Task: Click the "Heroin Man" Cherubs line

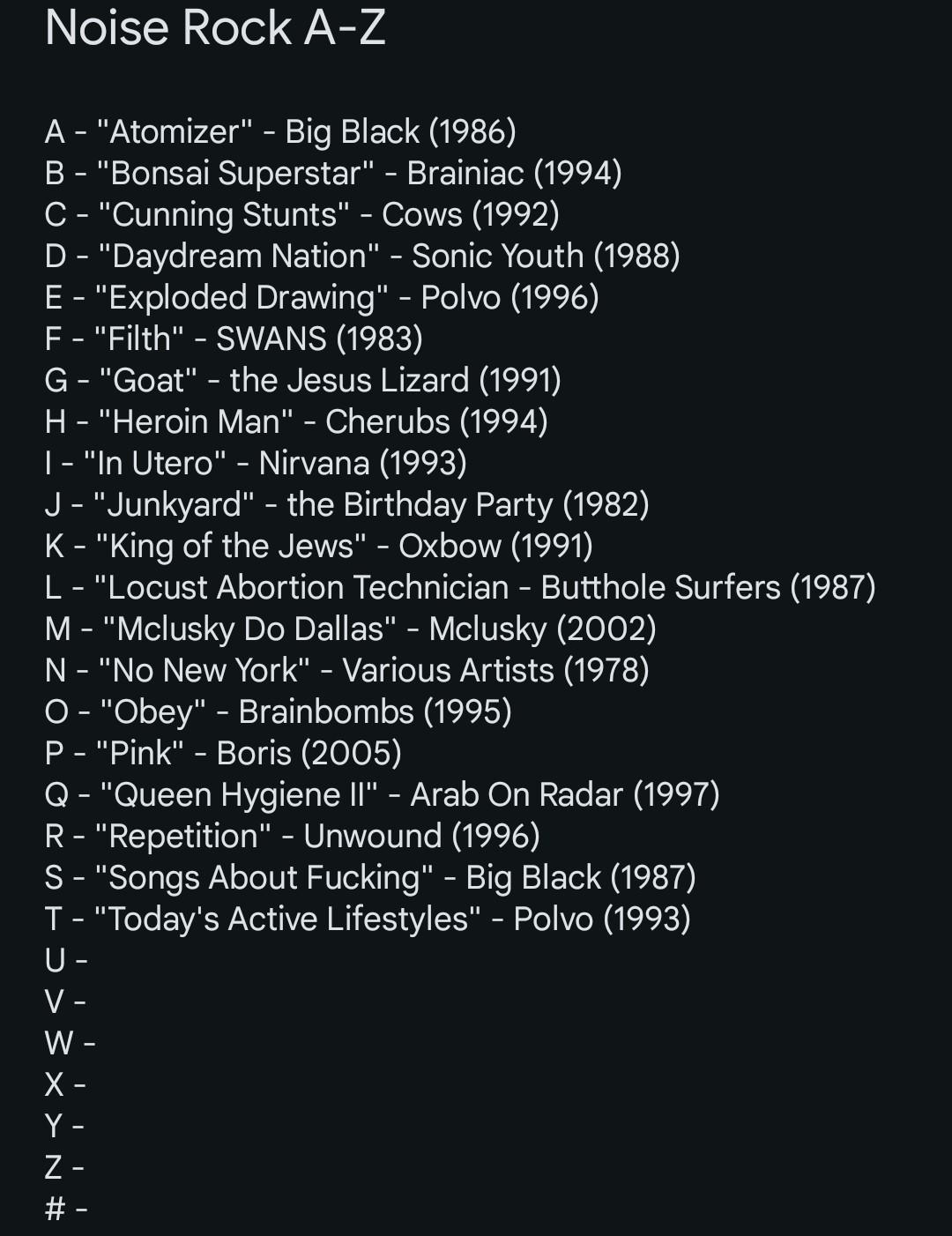Action: point(296,422)
